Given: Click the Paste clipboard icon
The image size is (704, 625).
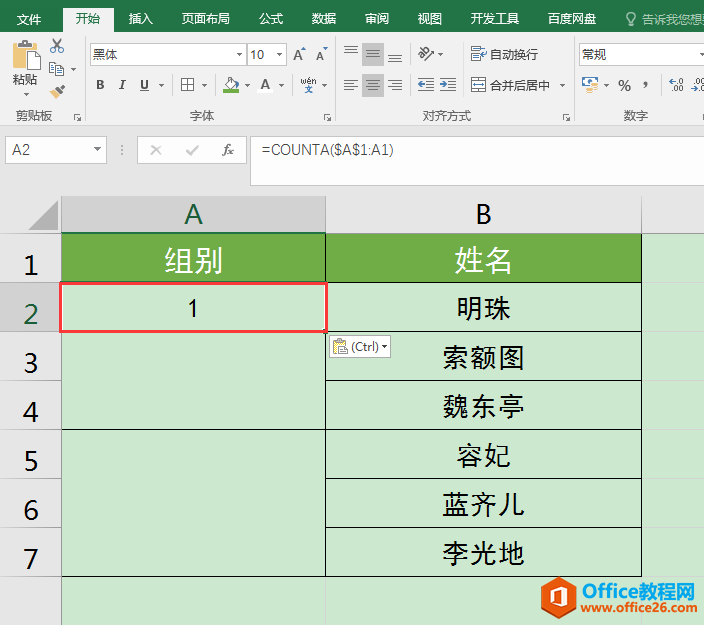Looking at the screenshot, I should (26, 56).
